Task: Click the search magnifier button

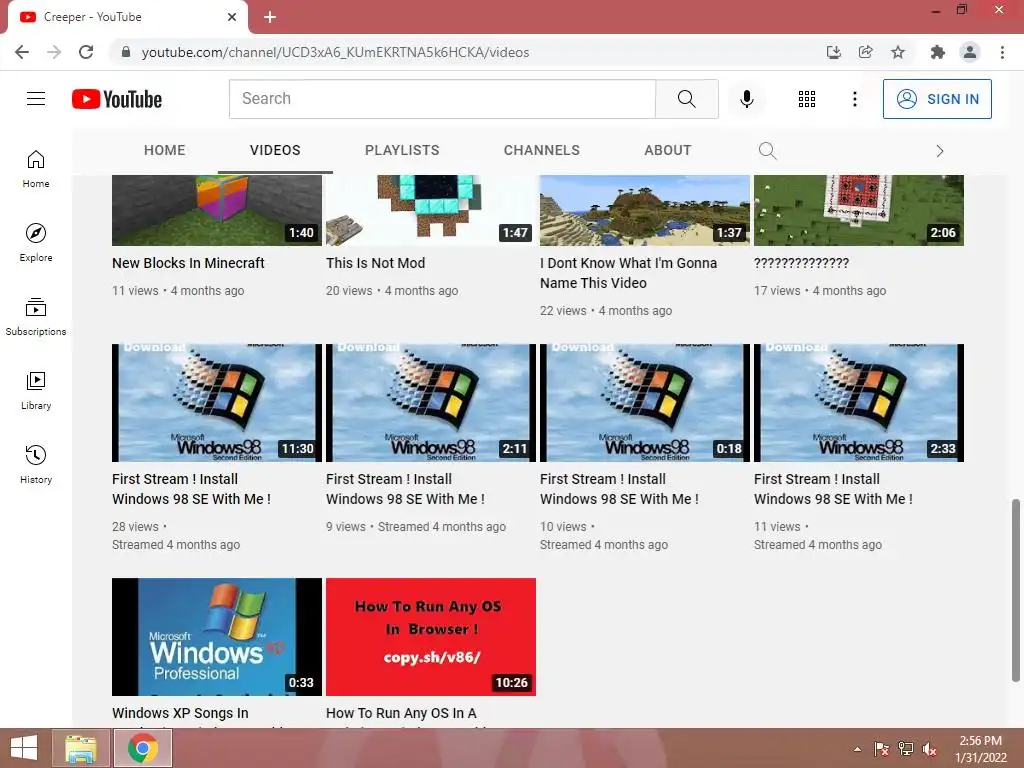Action: (686, 99)
